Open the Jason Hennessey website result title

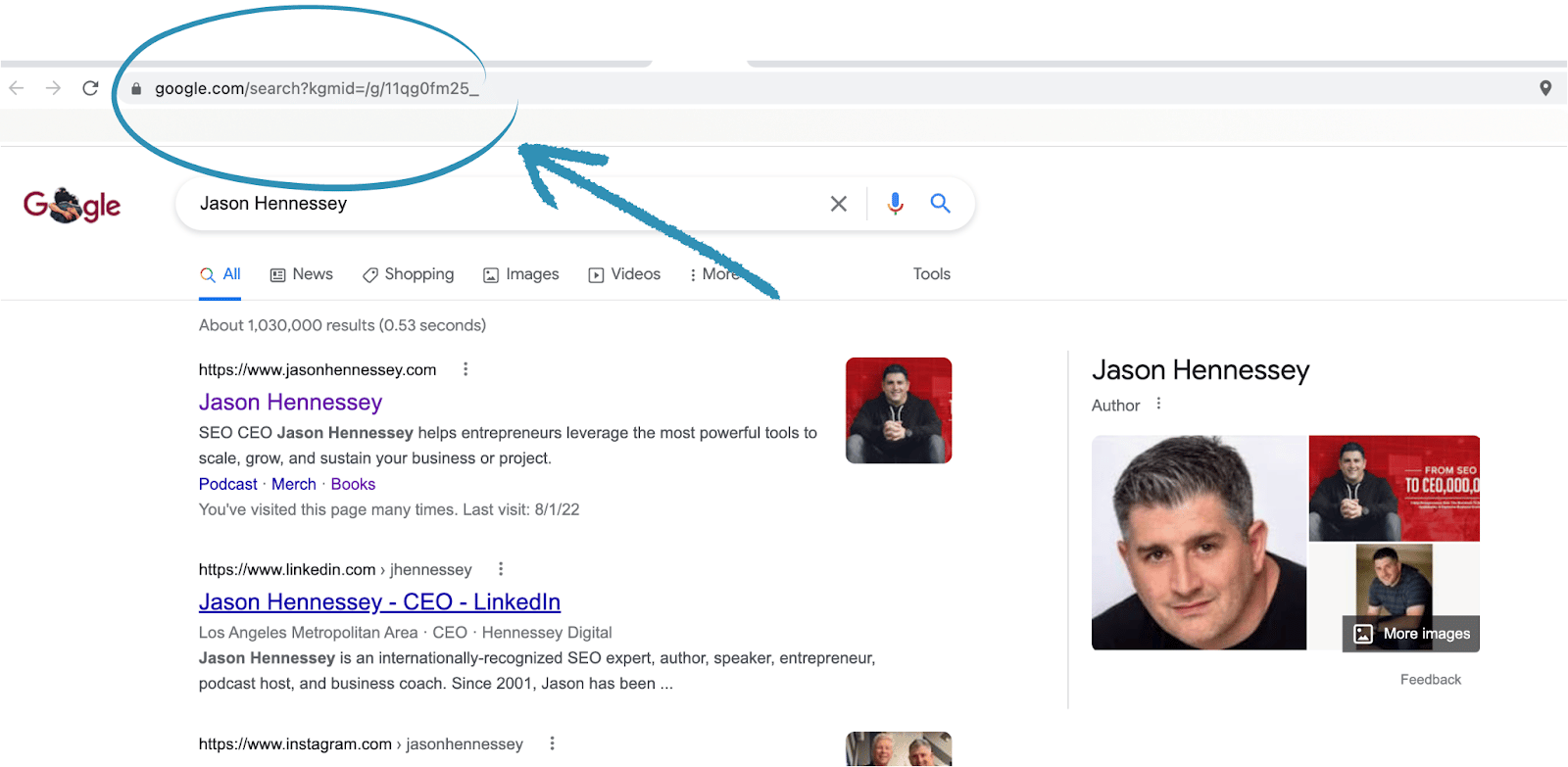click(290, 403)
